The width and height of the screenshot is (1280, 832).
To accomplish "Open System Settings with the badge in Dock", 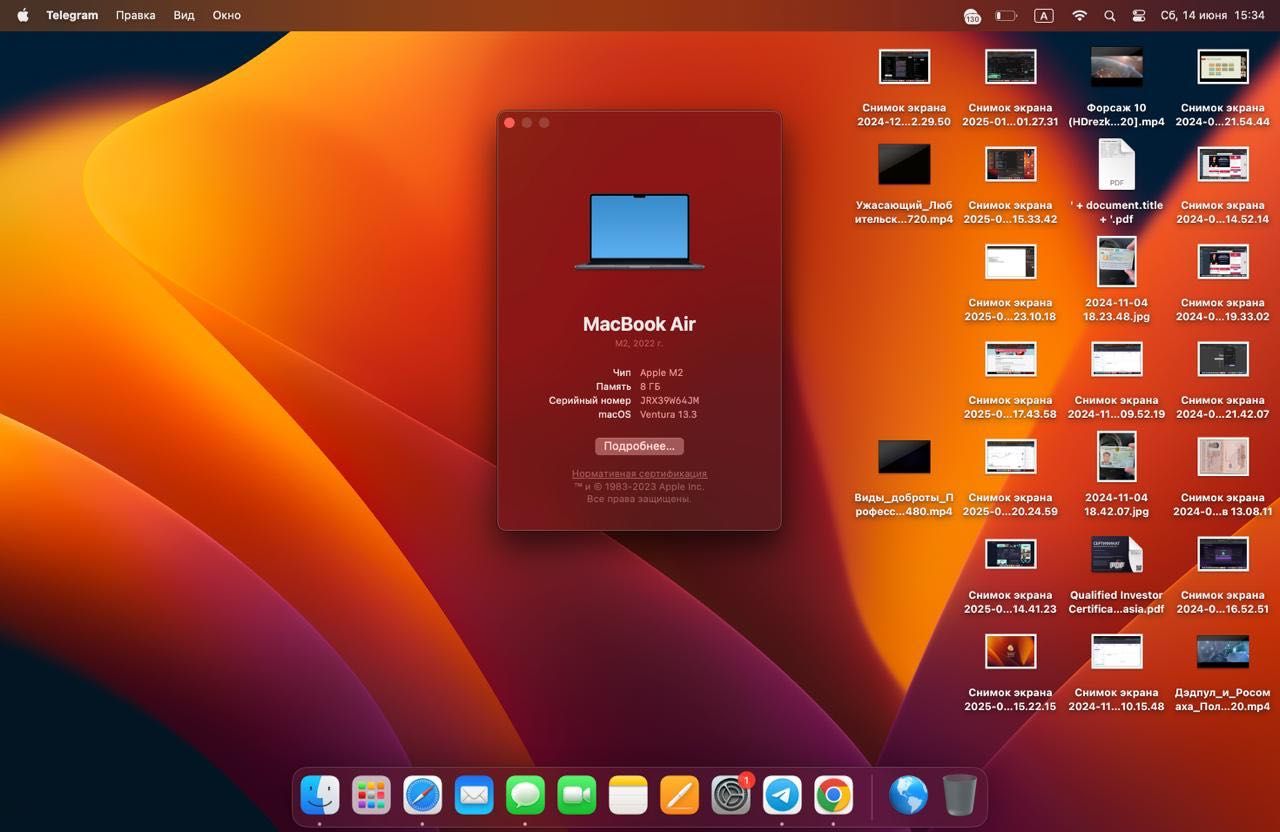I will 731,796.
